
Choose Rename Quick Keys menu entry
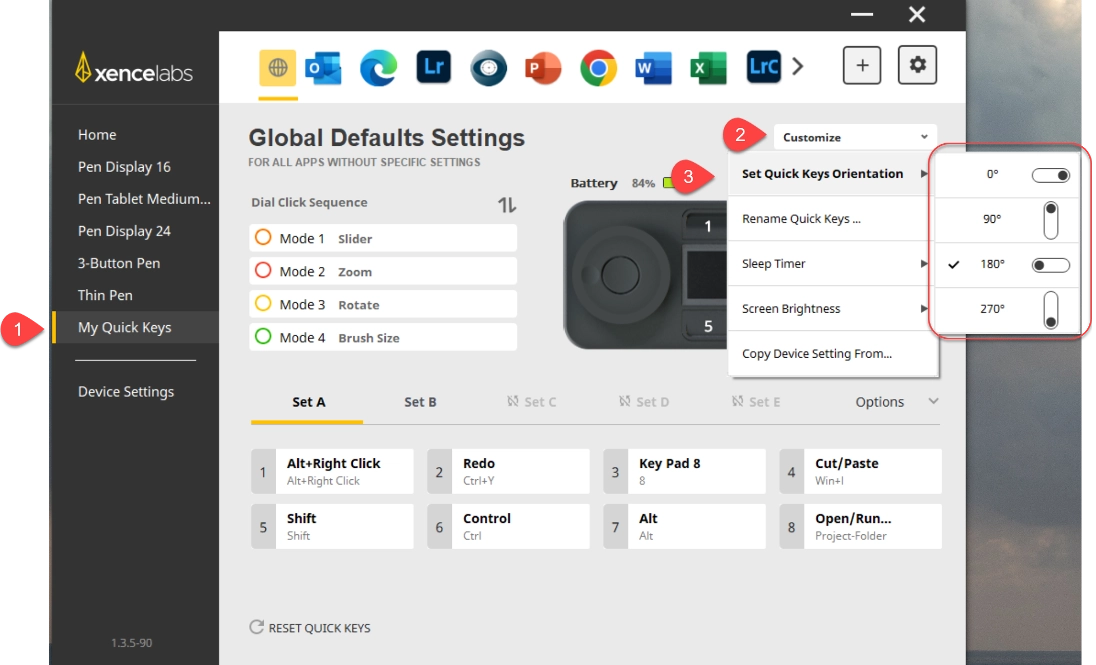pyautogui.click(x=832, y=219)
